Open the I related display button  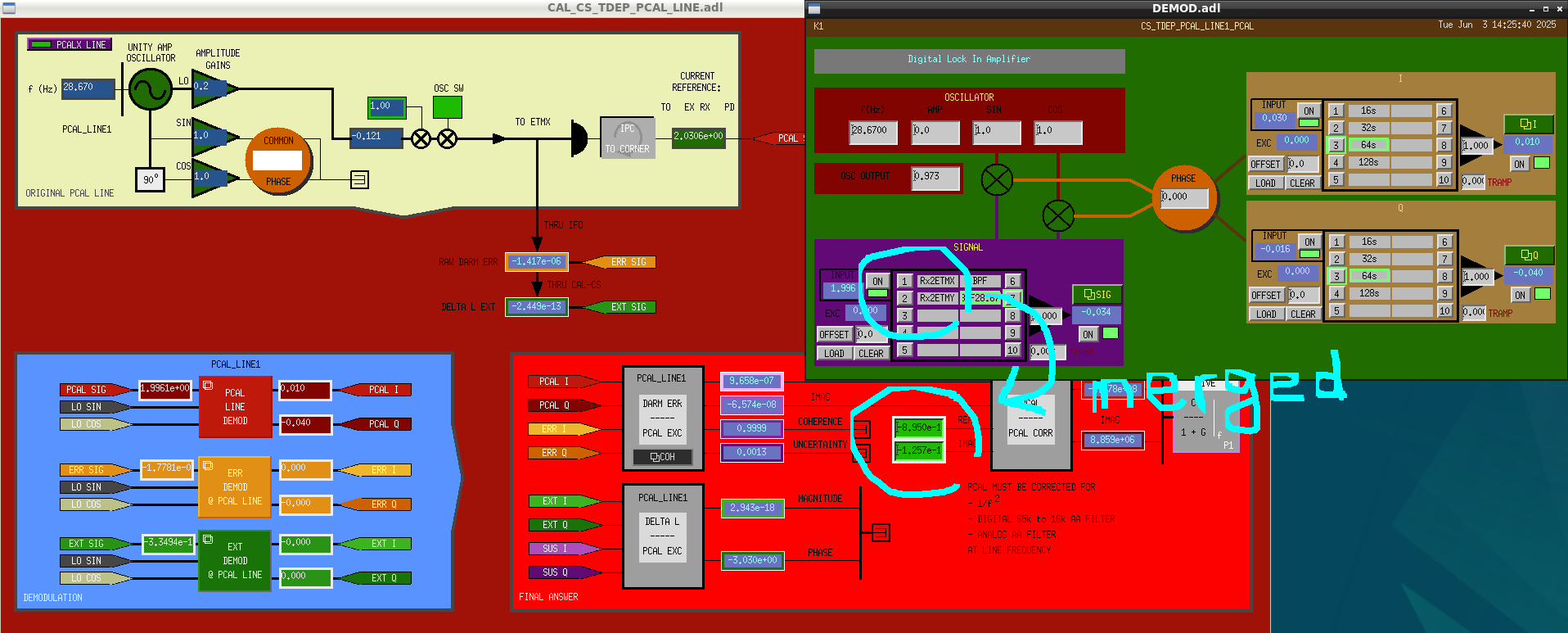[x=1528, y=124]
